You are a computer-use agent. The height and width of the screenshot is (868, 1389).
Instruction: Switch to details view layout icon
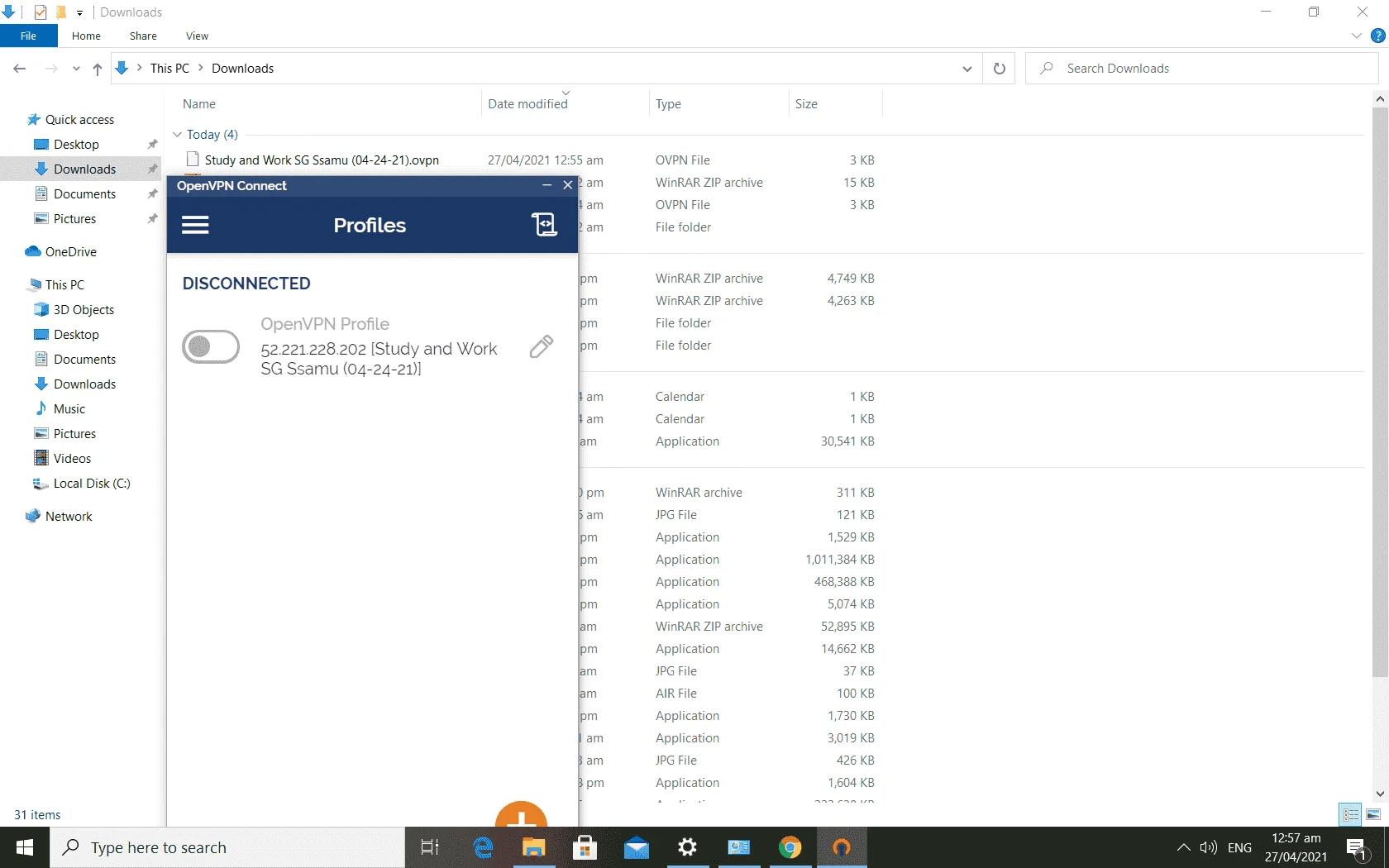tap(1351, 814)
